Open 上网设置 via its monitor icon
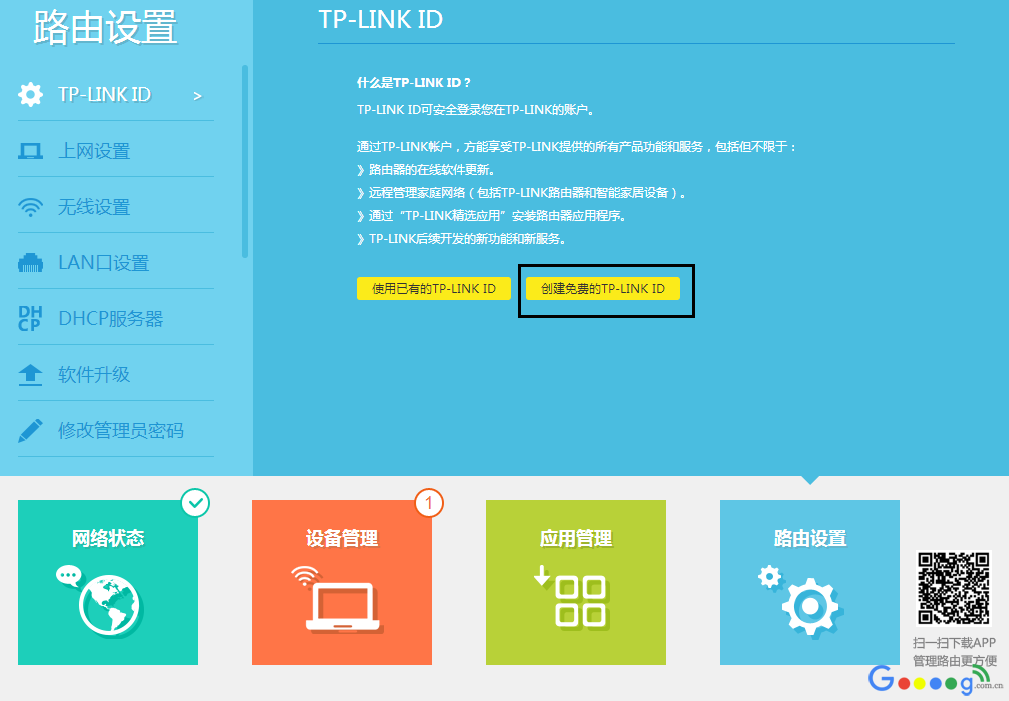Image resolution: width=1009 pixels, height=701 pixels. coord(31,149)
